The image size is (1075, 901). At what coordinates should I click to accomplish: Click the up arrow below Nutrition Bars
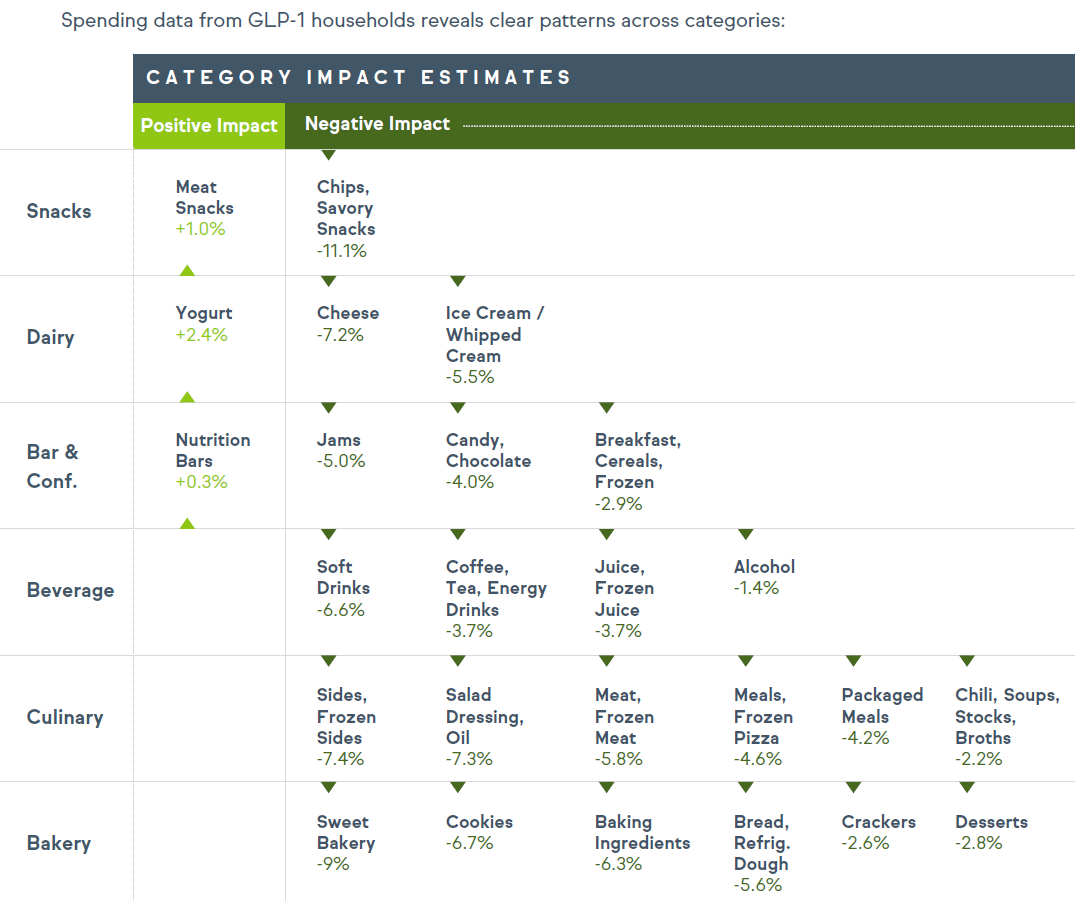tap(186, 523)
